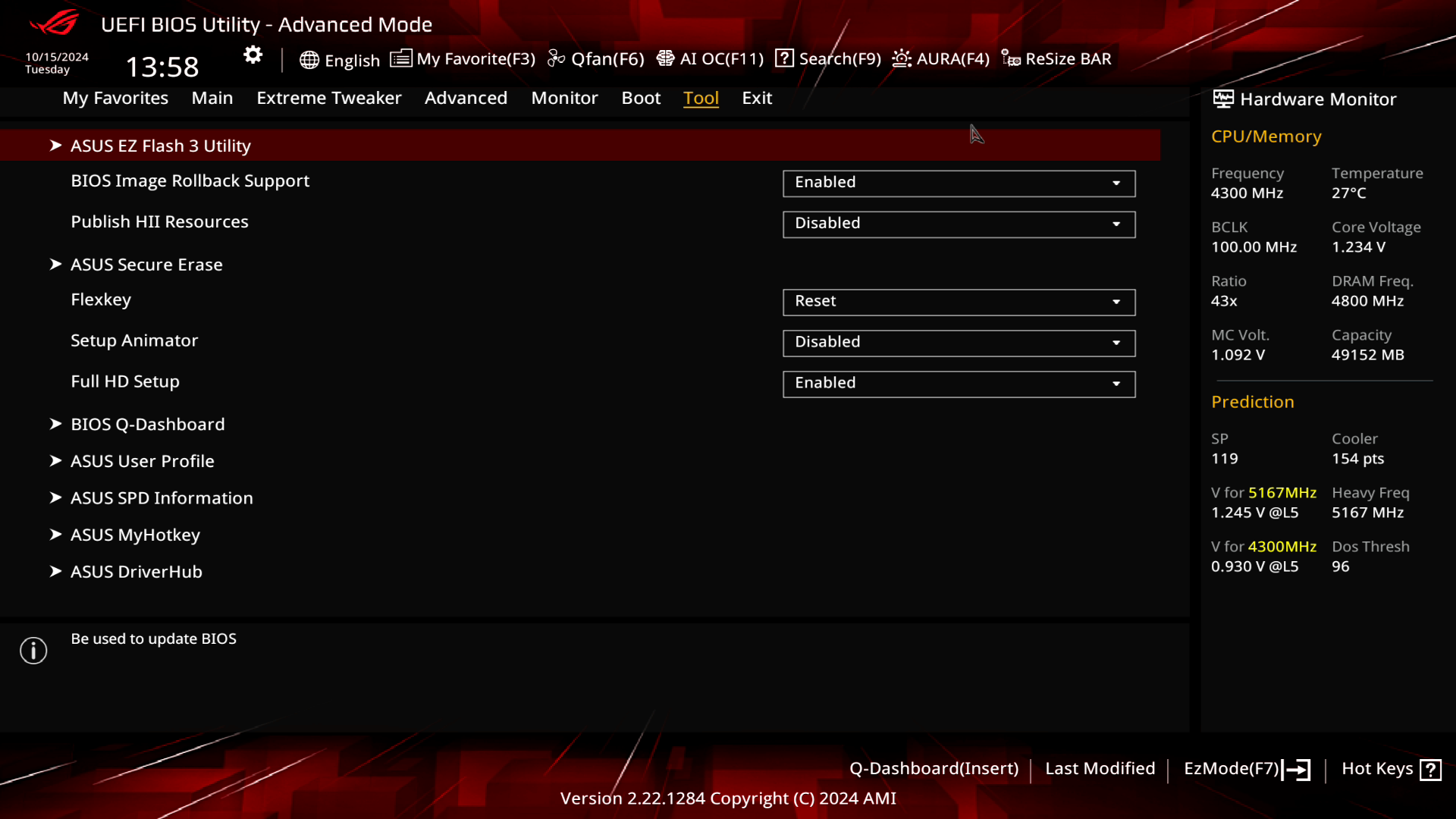Open ASUS EZ Flash 3 Utility
This screenshot has height=819, width=1456.
[161, 145]
